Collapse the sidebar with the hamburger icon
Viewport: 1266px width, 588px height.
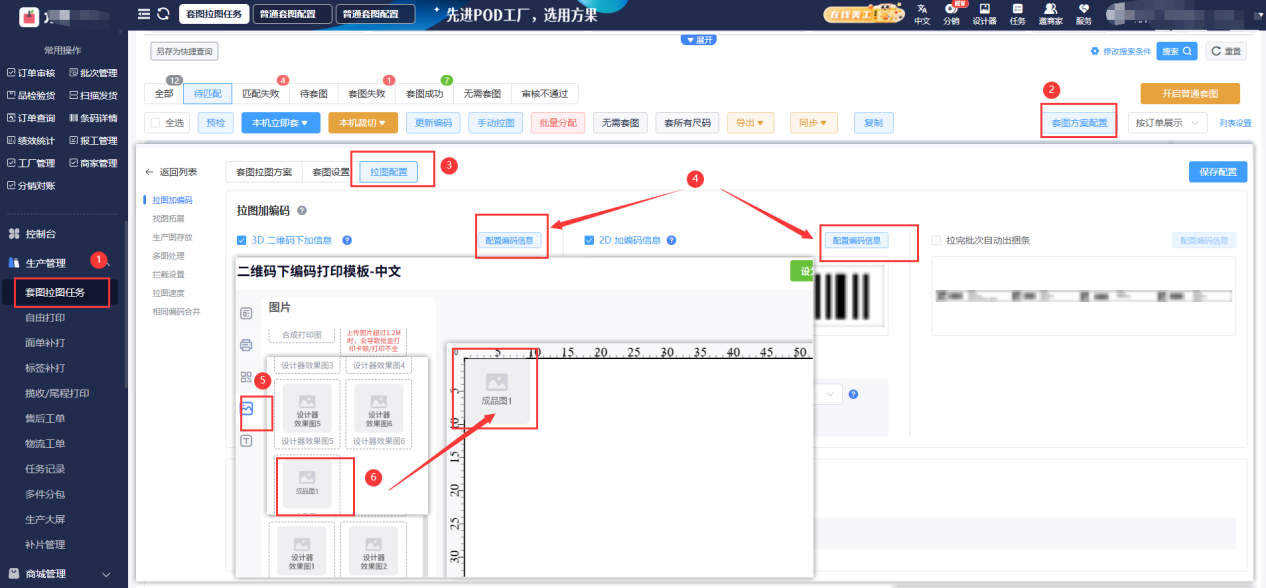pos(144,14)
